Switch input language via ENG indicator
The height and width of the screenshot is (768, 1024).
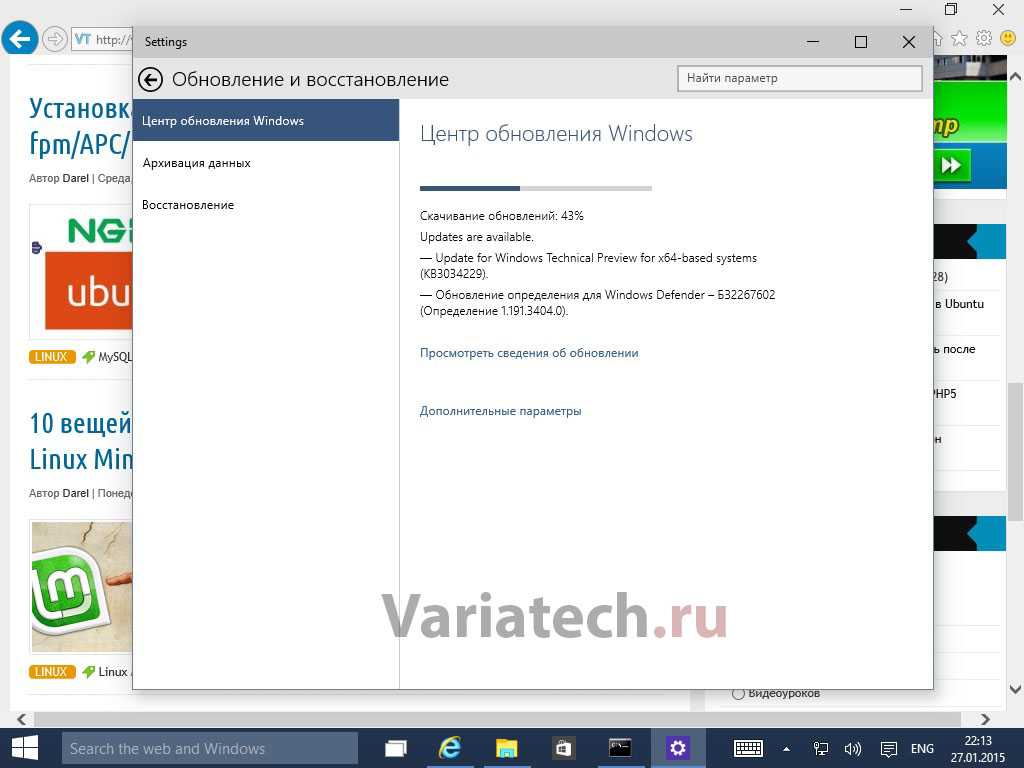(x=922, y=749)
